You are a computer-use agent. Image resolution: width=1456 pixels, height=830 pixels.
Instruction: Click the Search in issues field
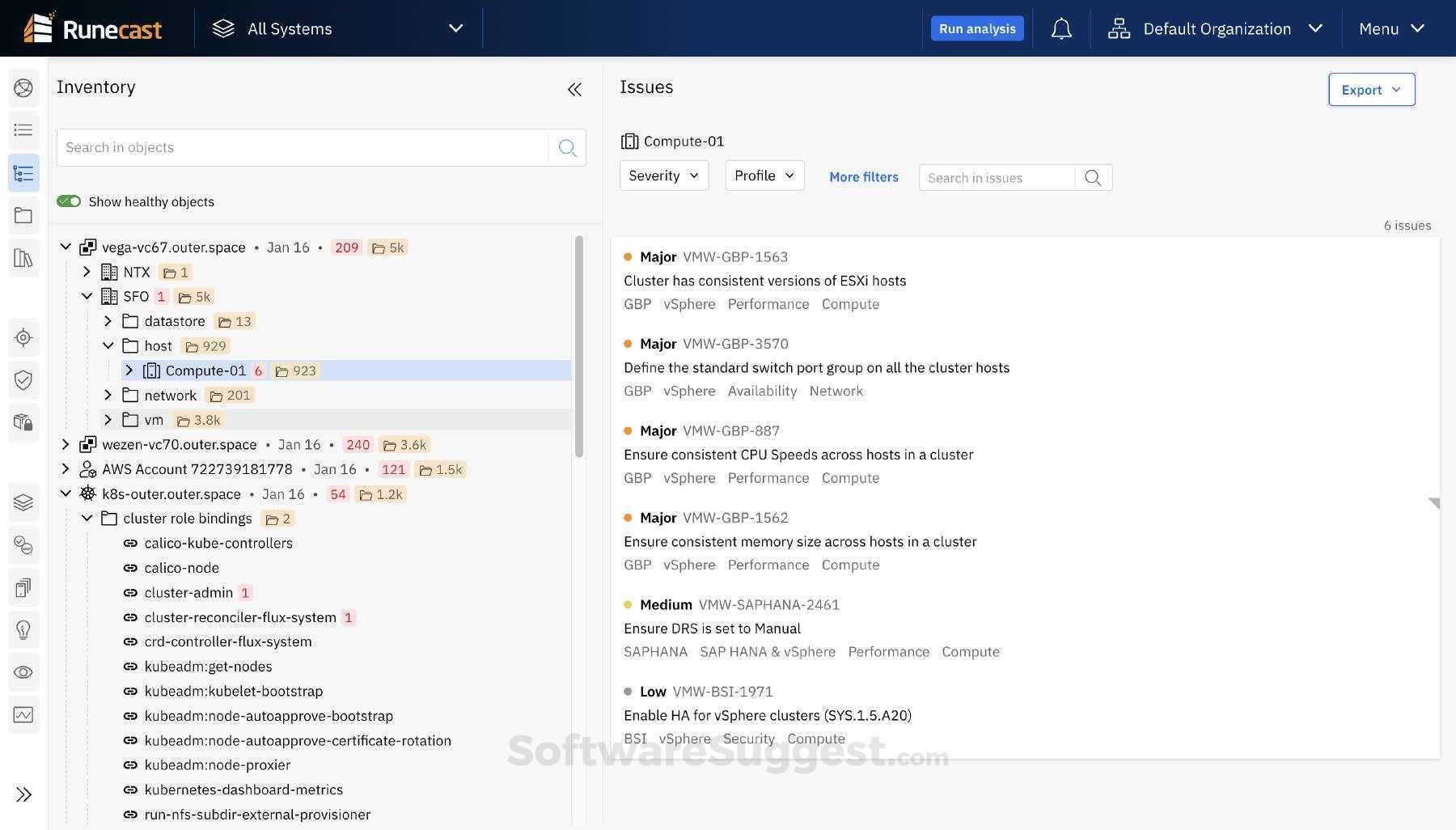point(997,178)
